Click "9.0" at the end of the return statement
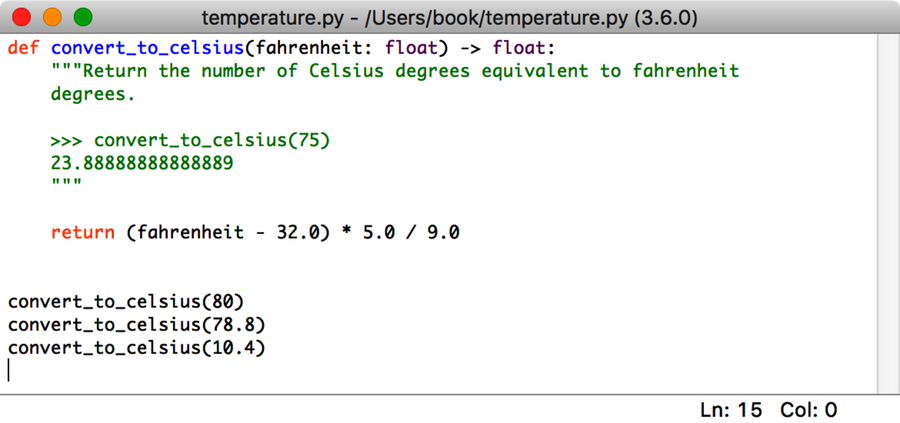Viewport: 900px width, 423px height. (443, 232)
